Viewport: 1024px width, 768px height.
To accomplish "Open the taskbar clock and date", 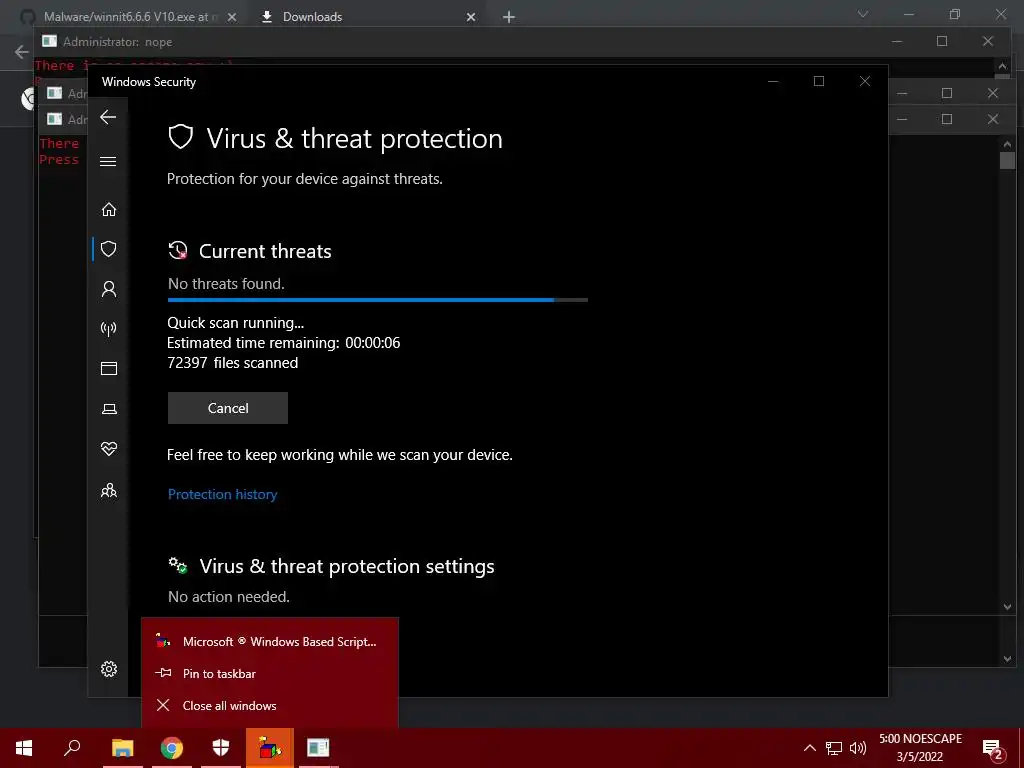I will pyautogui.click(x=920, y=748).
